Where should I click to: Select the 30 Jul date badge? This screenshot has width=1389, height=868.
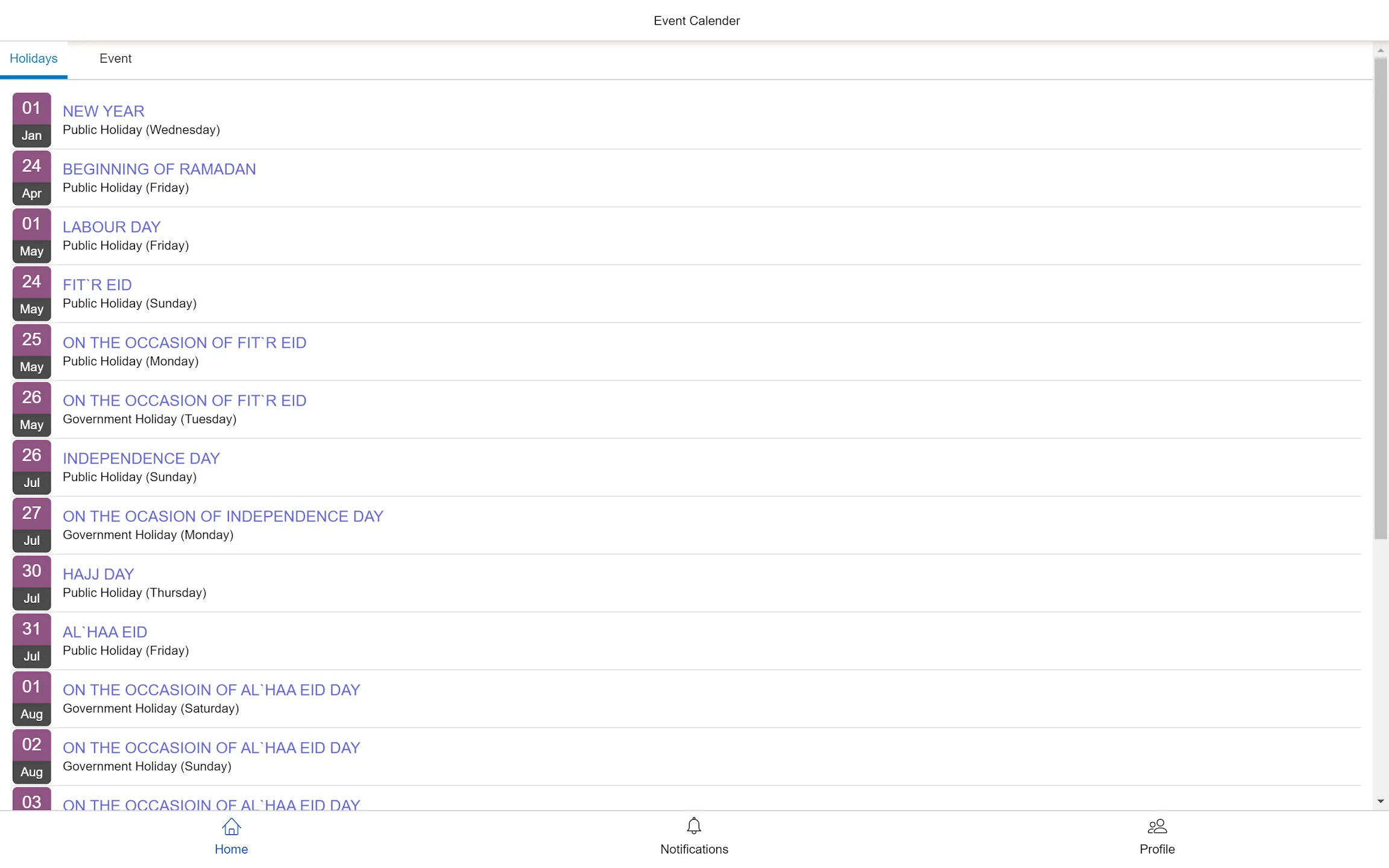(x=32, y=583)
